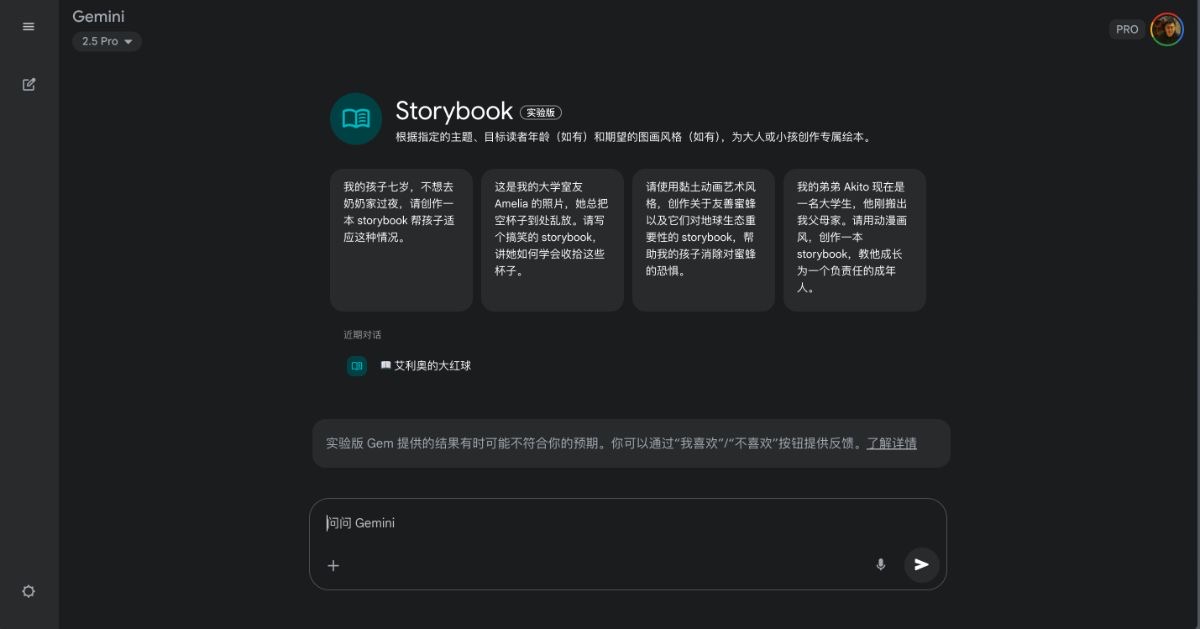The width and height of the screenshot is (1200, 629).
Task: Click the Storybook heading text
Action: click(x=454, y=111)
